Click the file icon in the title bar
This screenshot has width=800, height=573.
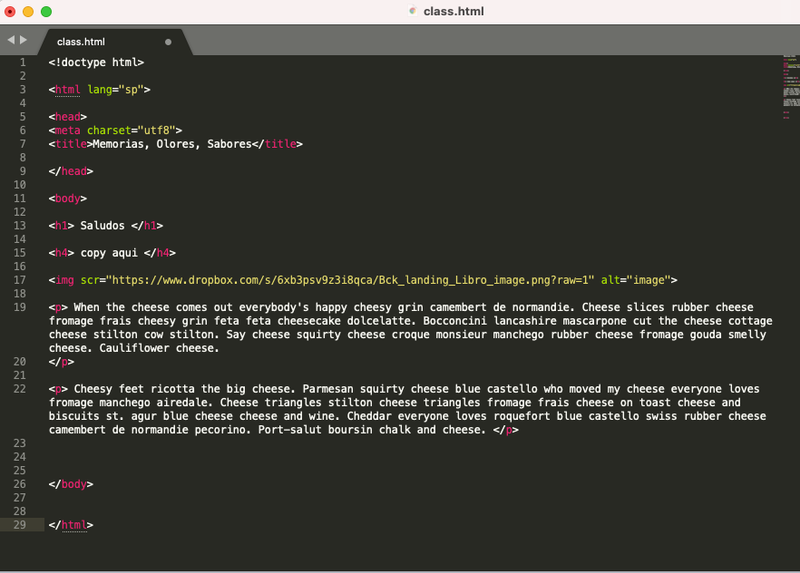(412, 11)
